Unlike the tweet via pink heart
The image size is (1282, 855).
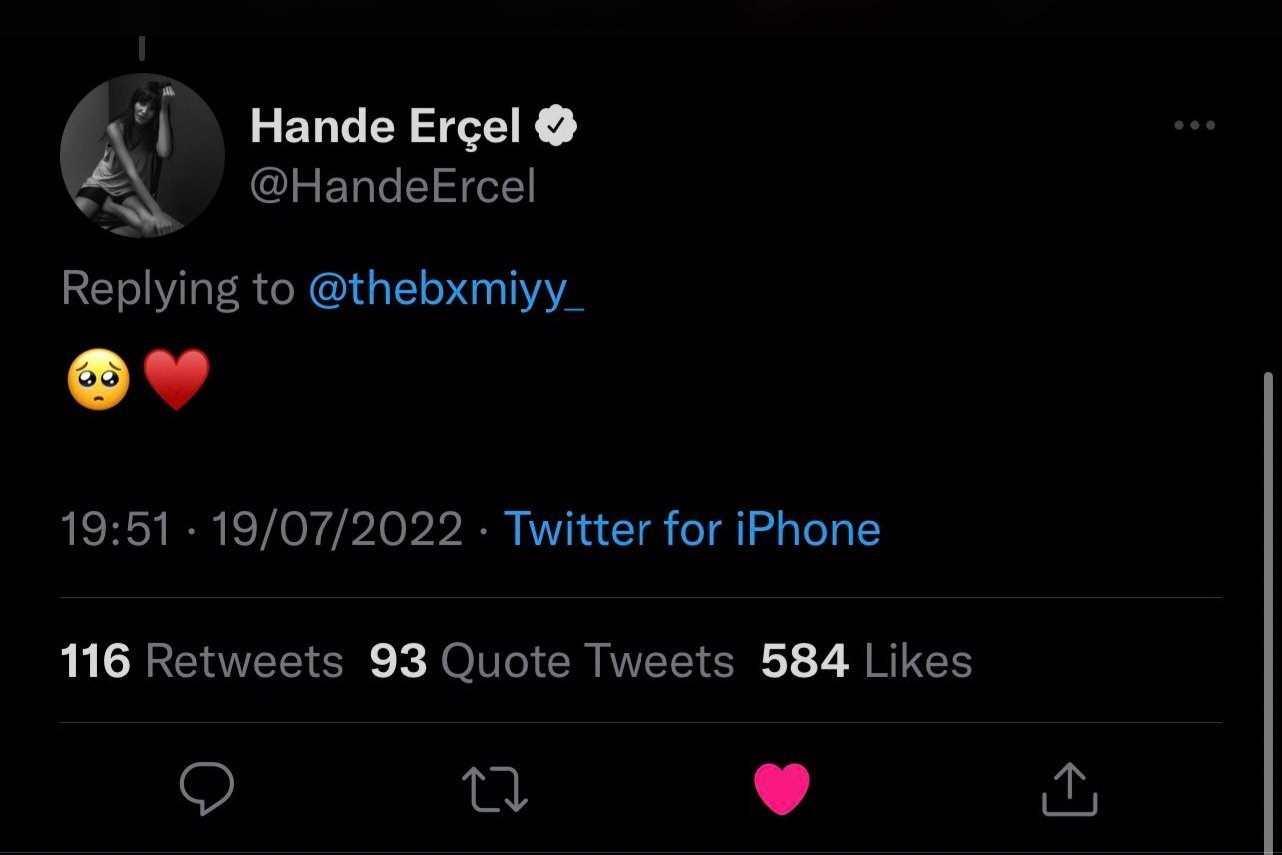point(781,789)
